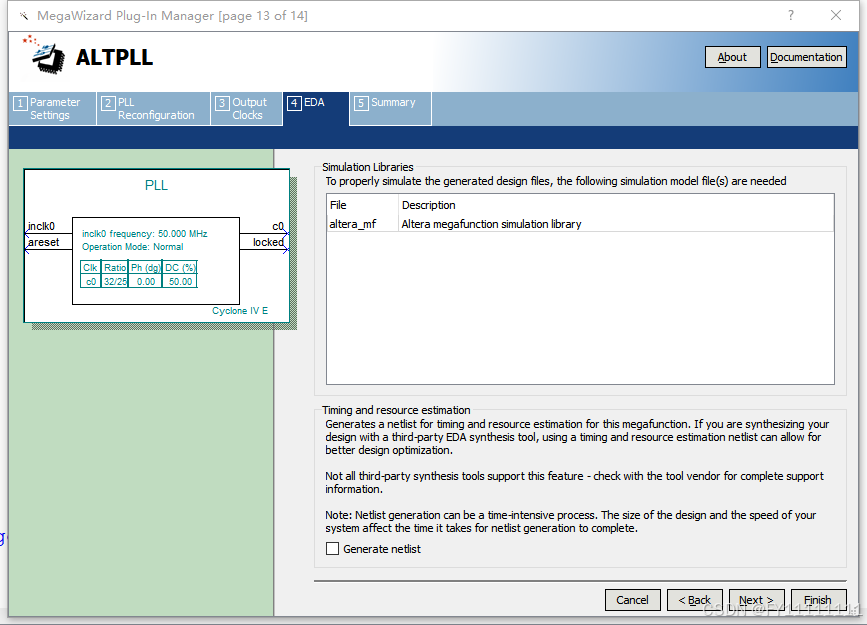
Task: Open the Summary tab
Action: (x=390, y=108)
